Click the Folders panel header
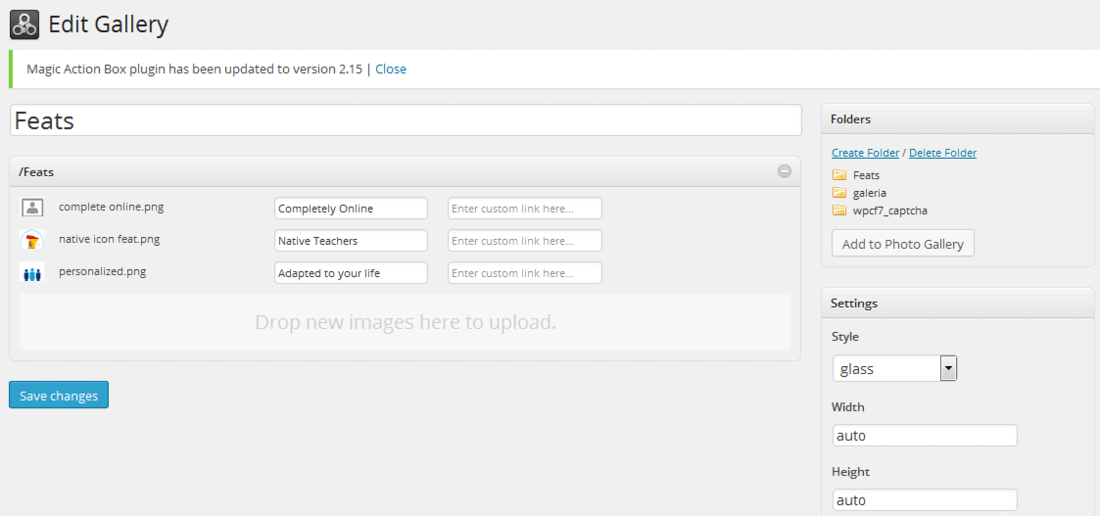 coord(958,119)
